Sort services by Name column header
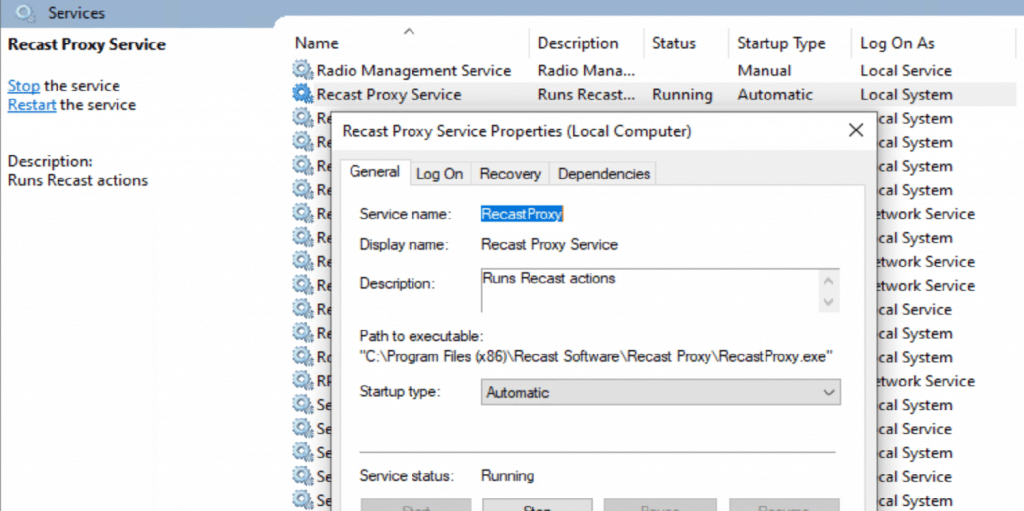1024x511 pixels. (x=317, y=44)
